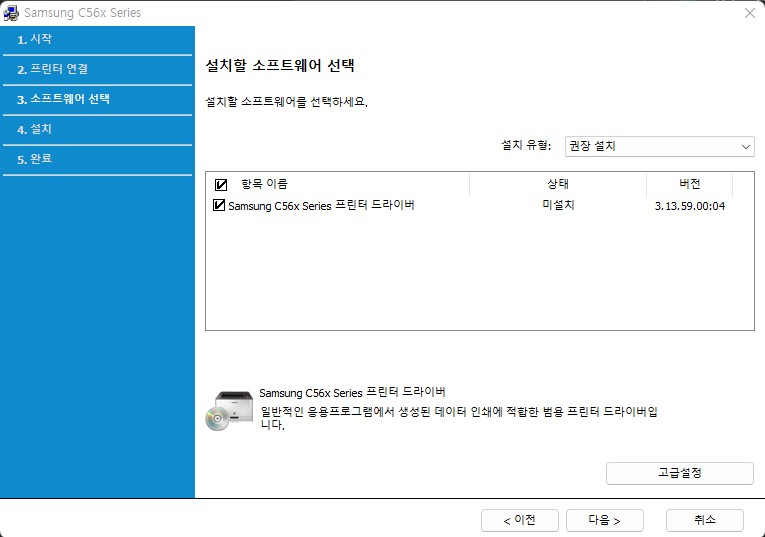Click the 미설치 status cell
765x537 pixels.
pyautogui.click(x=558, y=205)
